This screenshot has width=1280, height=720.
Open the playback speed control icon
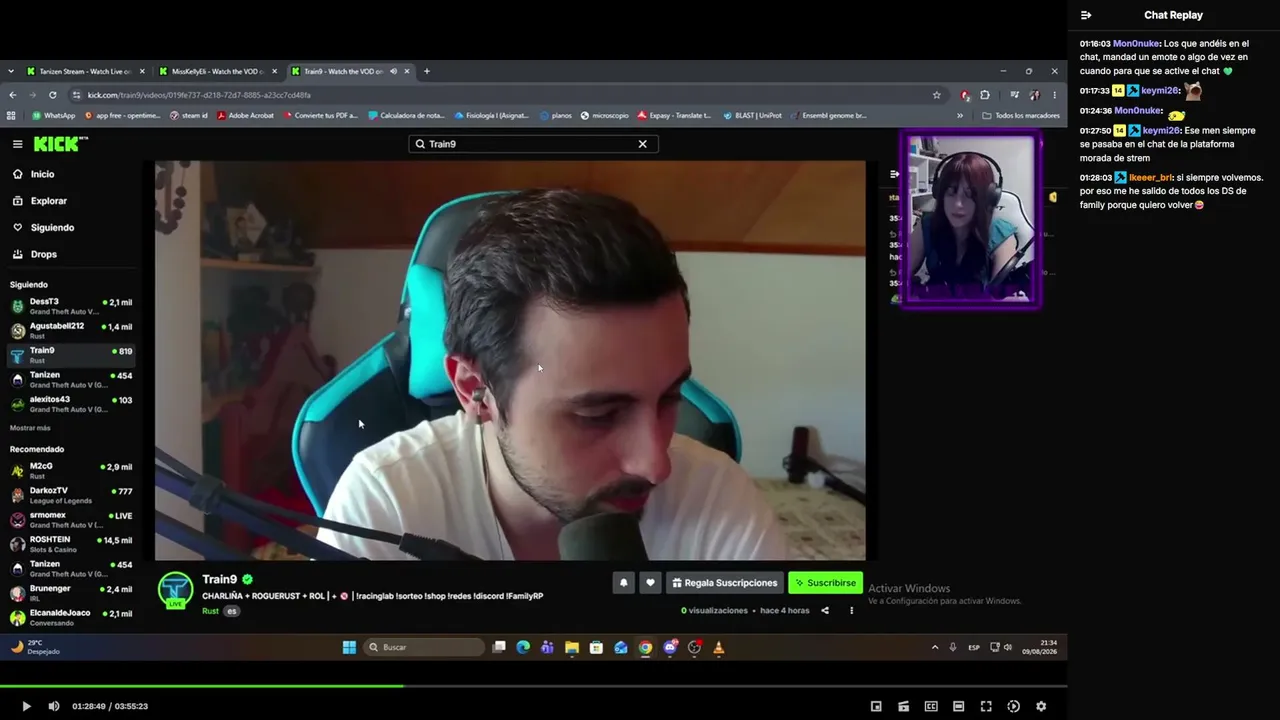click(1013, 706)
